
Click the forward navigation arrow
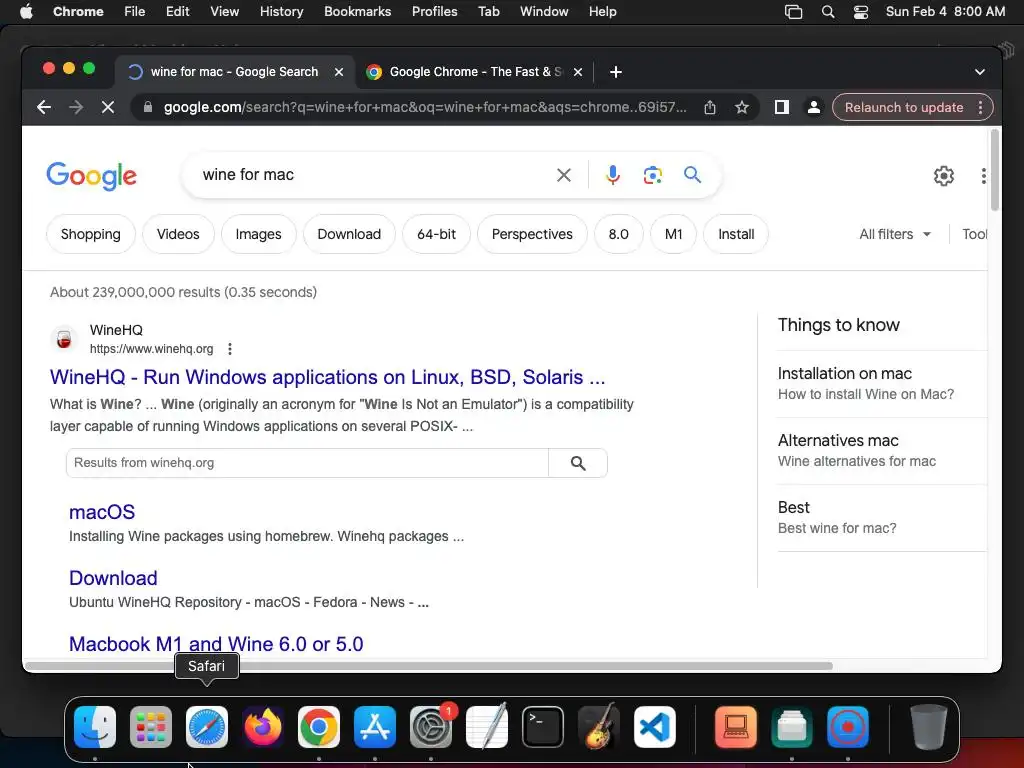click(x=76, y=107)
